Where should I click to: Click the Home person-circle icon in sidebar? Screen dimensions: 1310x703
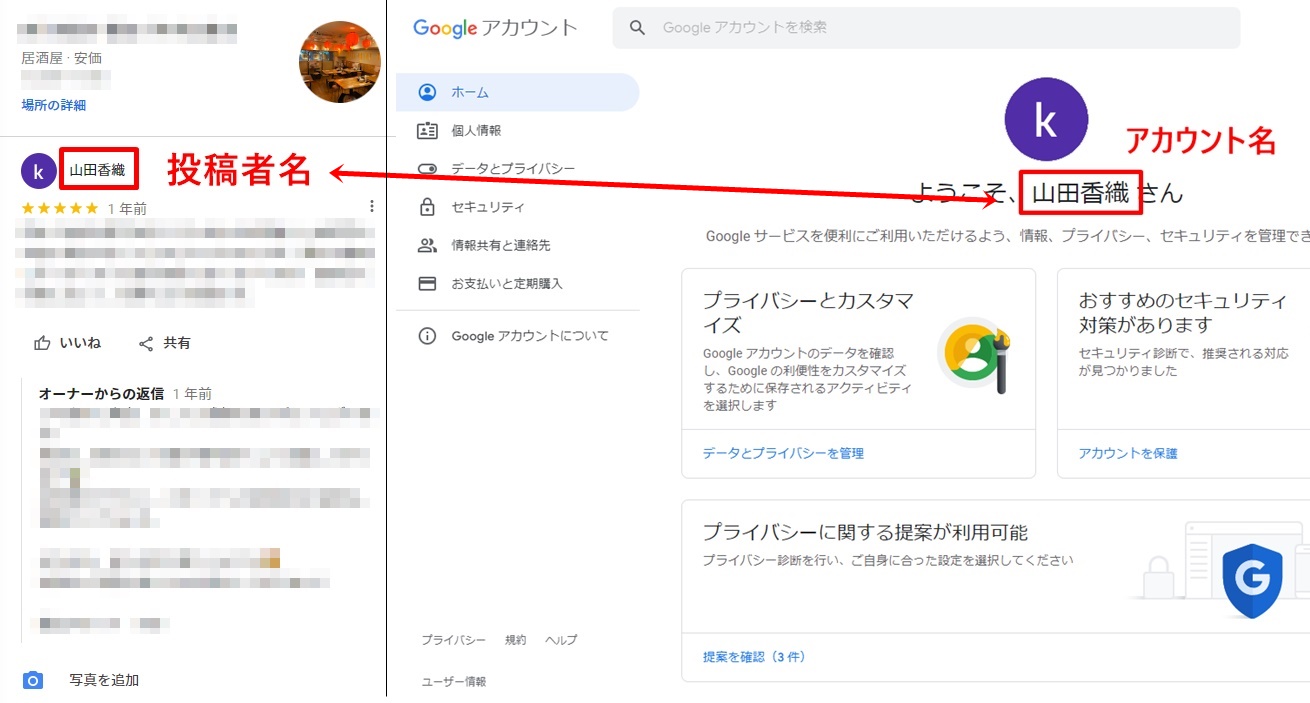[x=427, y=92]
